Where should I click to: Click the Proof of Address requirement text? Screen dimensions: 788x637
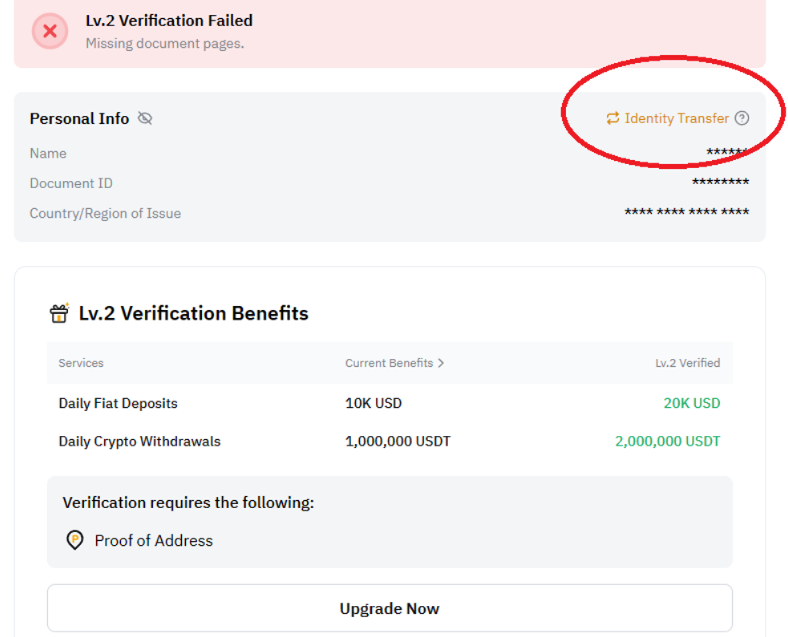(154, 540)
